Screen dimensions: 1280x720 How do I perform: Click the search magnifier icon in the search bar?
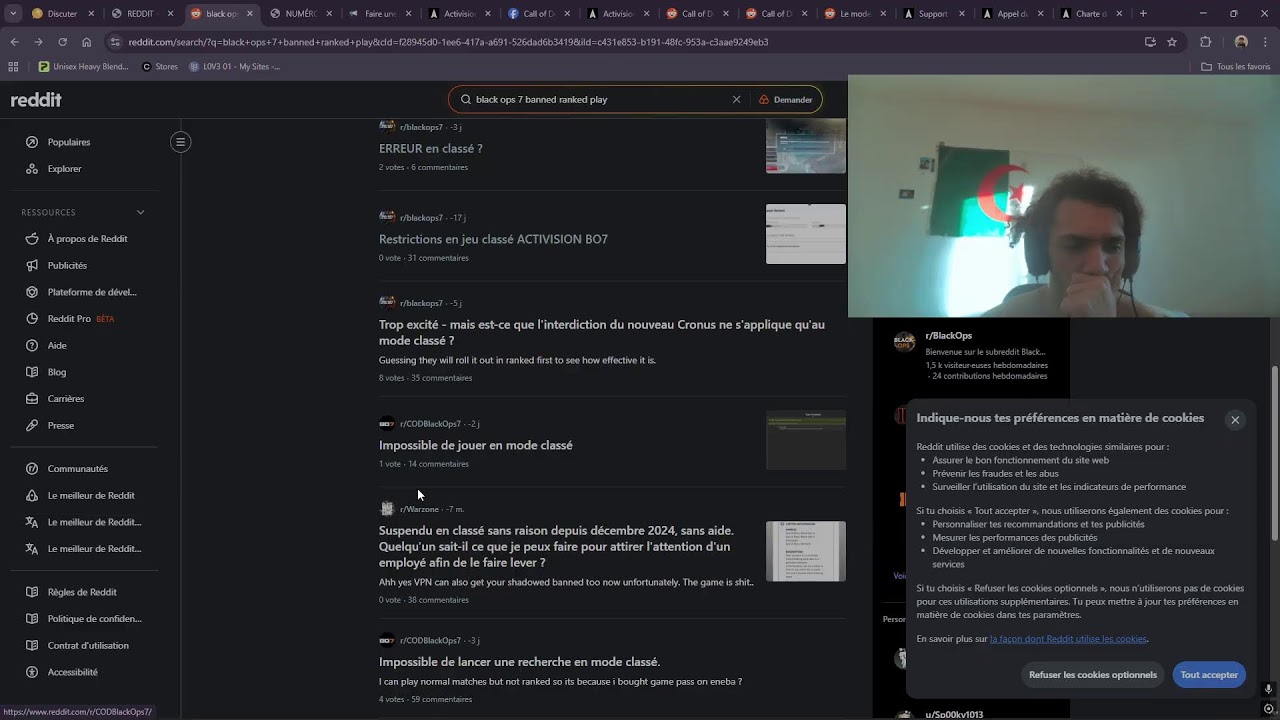click(x=466, y=100)
